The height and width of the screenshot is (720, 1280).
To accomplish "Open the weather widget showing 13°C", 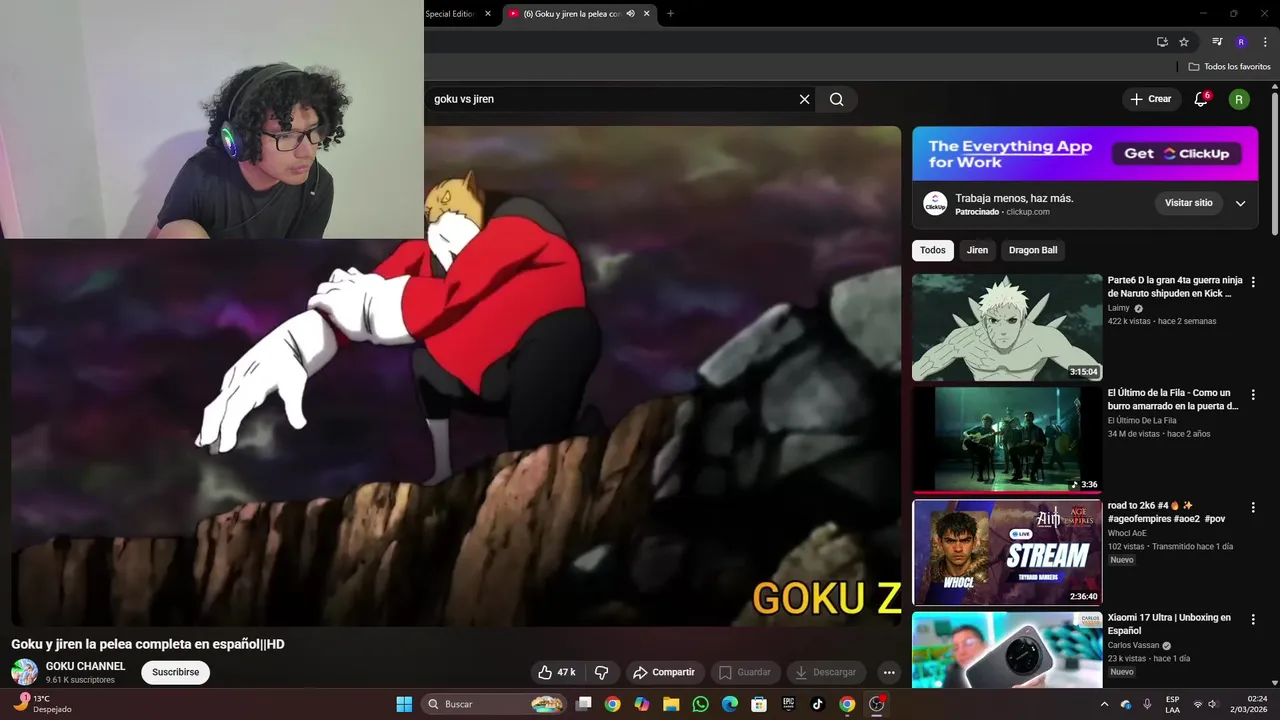I will (x=42, y=704).
